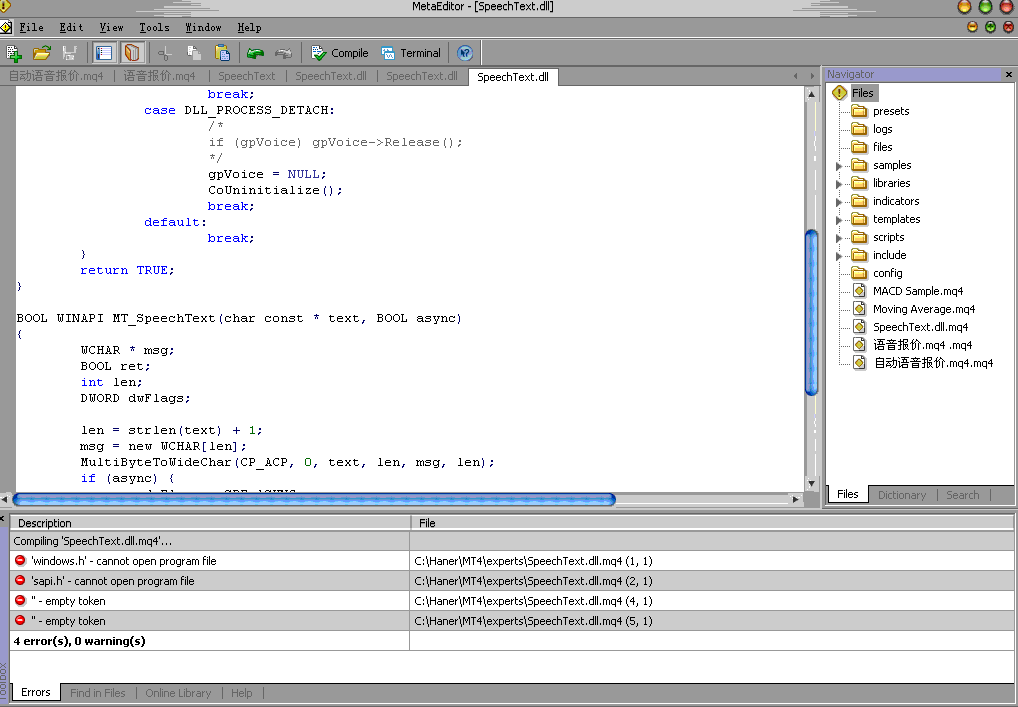Expand the indicators folder
Screen dimensions: 1018x707
pos(838,203)
